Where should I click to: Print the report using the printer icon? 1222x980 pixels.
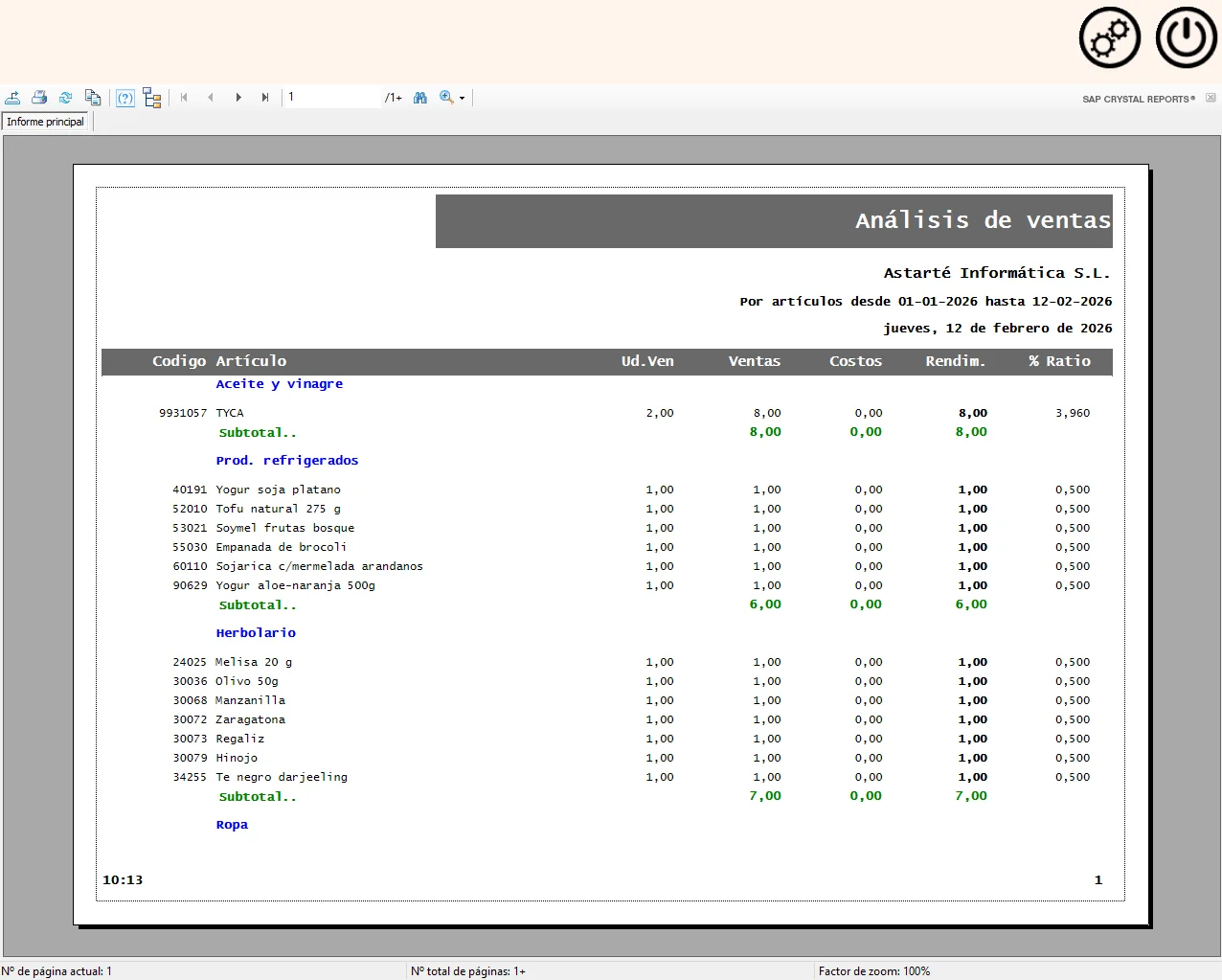click(x=39, y=98)
